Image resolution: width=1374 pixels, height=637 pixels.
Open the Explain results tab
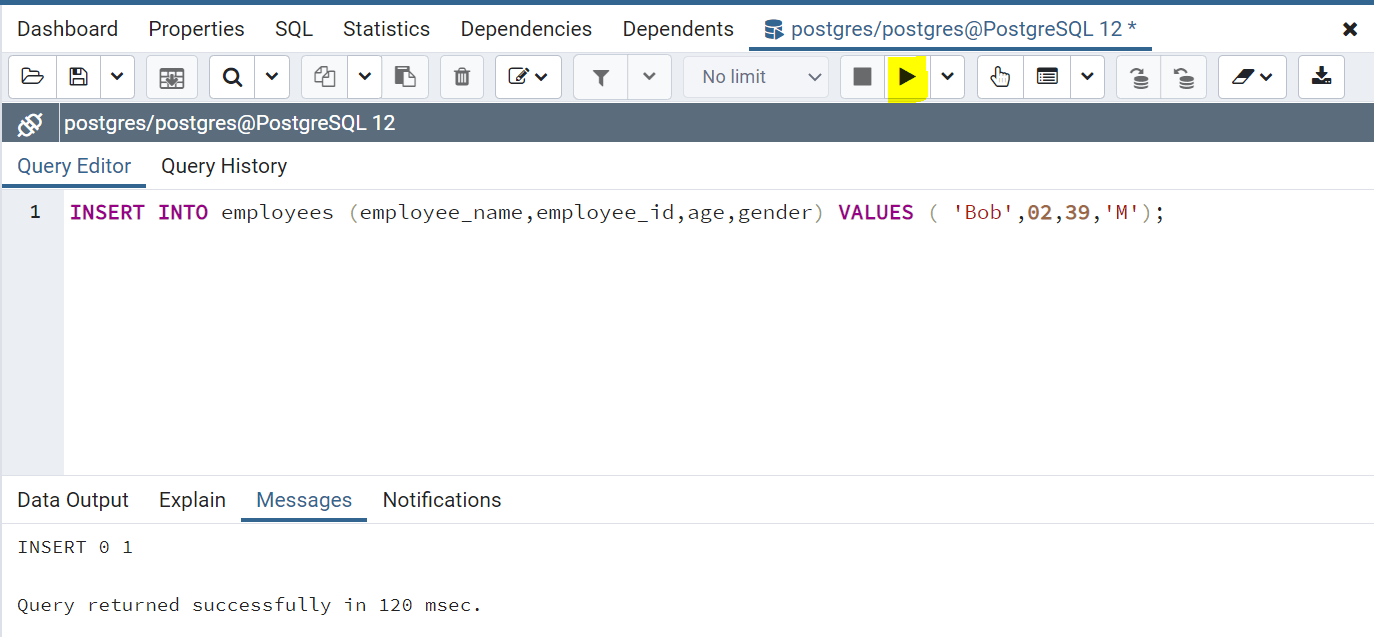[x=192, y=500]
